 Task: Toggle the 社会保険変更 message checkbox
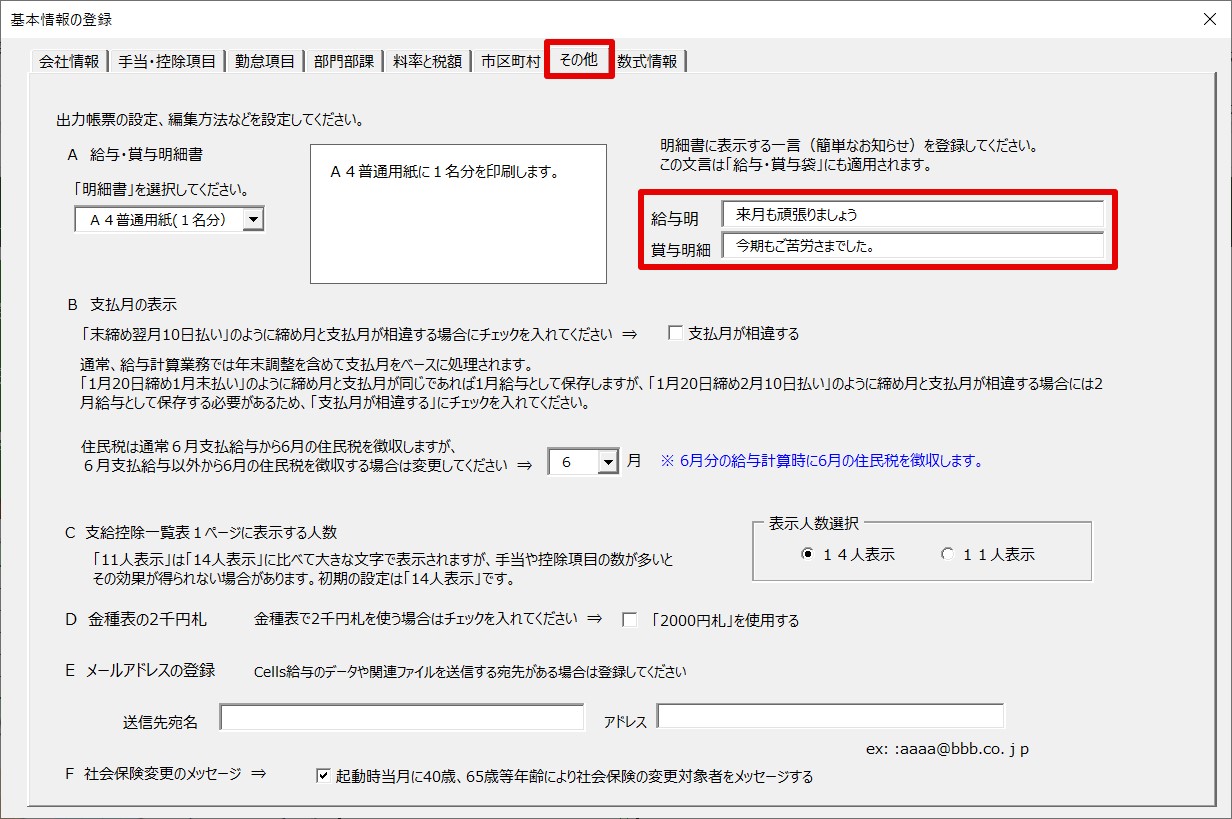(x=323, y=775)
